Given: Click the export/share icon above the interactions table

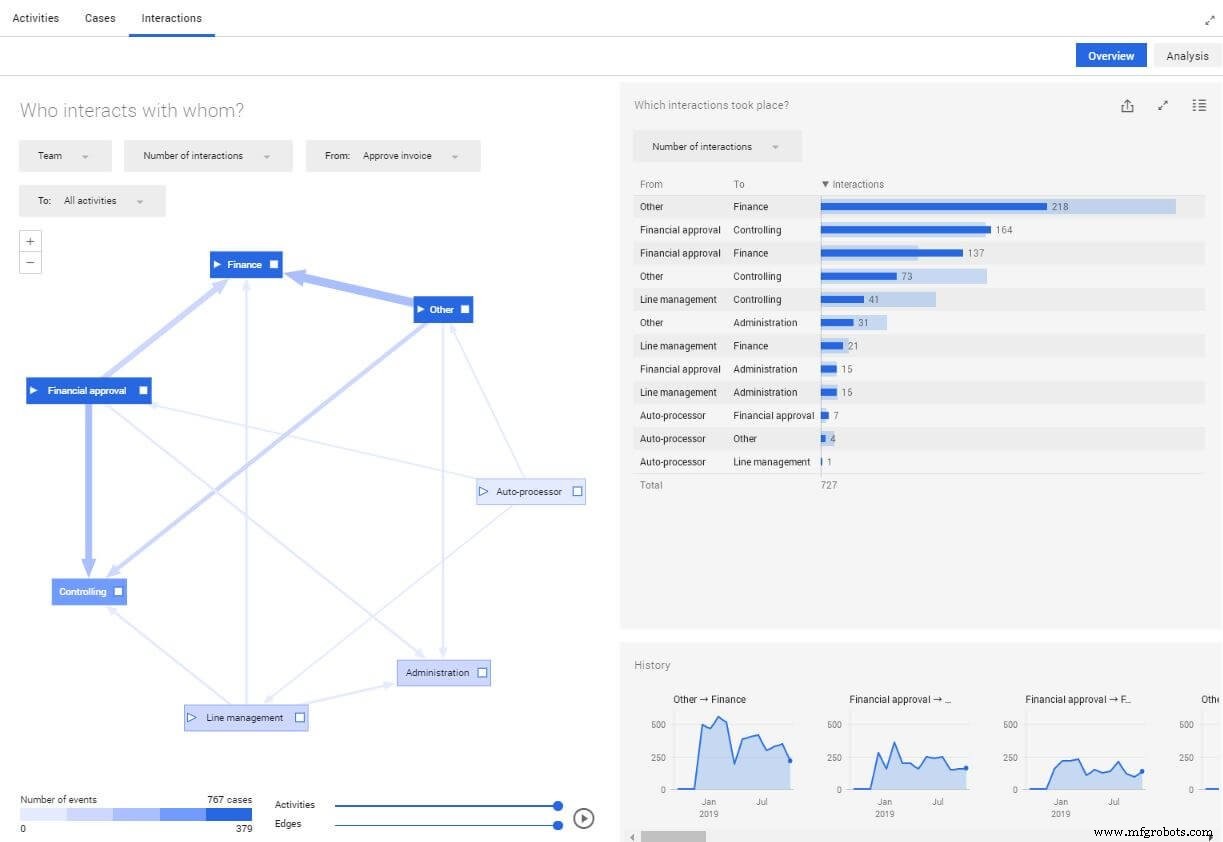Looking at the screenshot, I should (x=1127, y=105).
